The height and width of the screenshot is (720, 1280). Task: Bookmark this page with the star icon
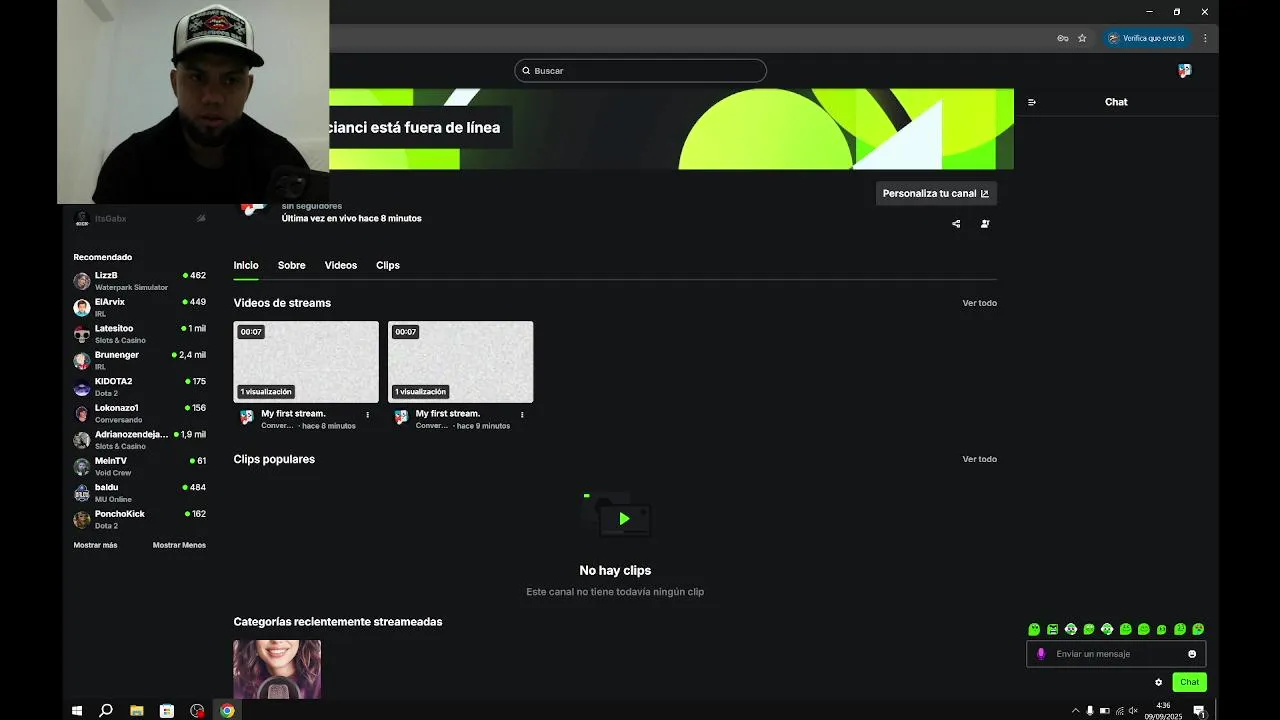coord(1082,38)
